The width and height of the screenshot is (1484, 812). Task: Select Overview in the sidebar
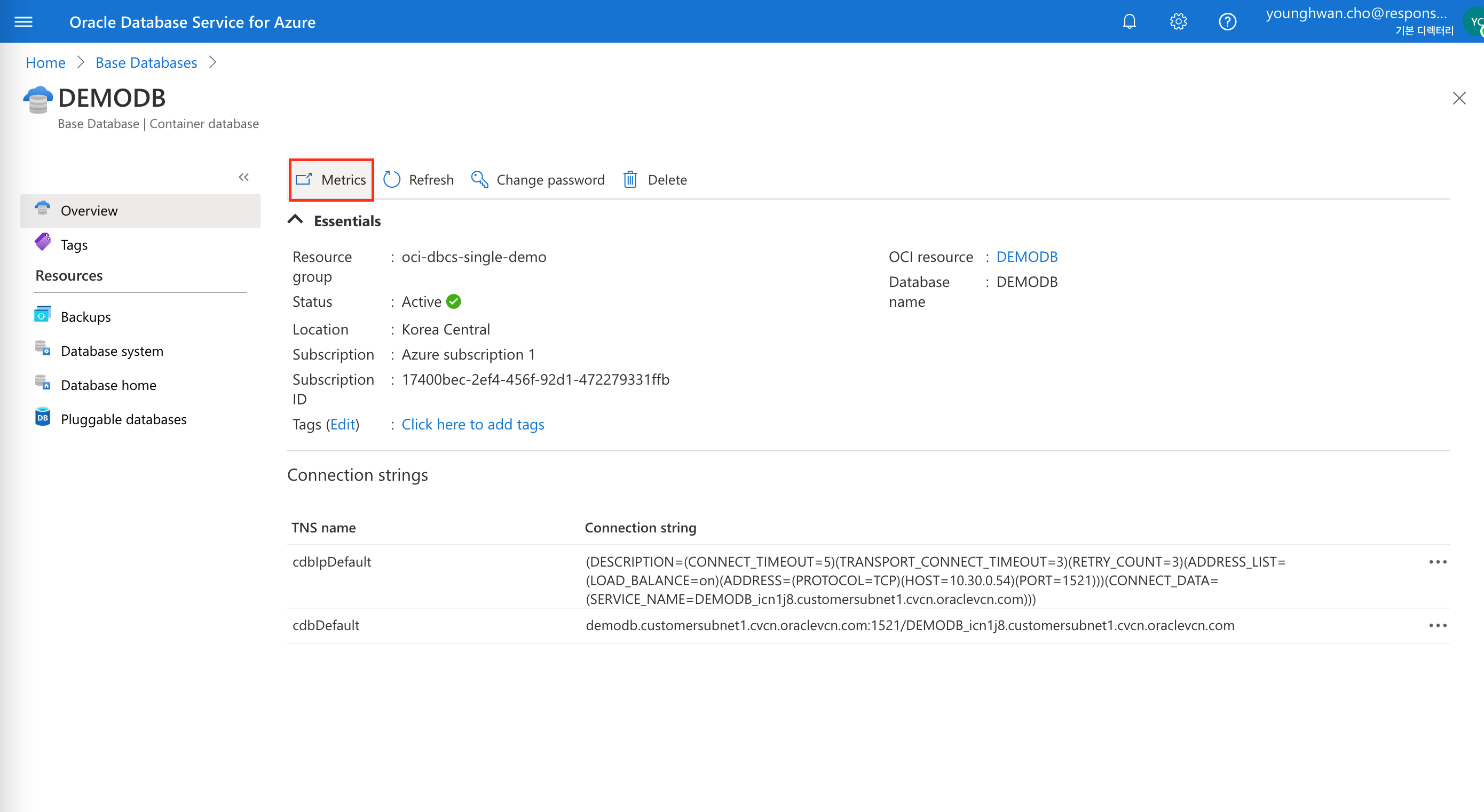pos(140,211)
